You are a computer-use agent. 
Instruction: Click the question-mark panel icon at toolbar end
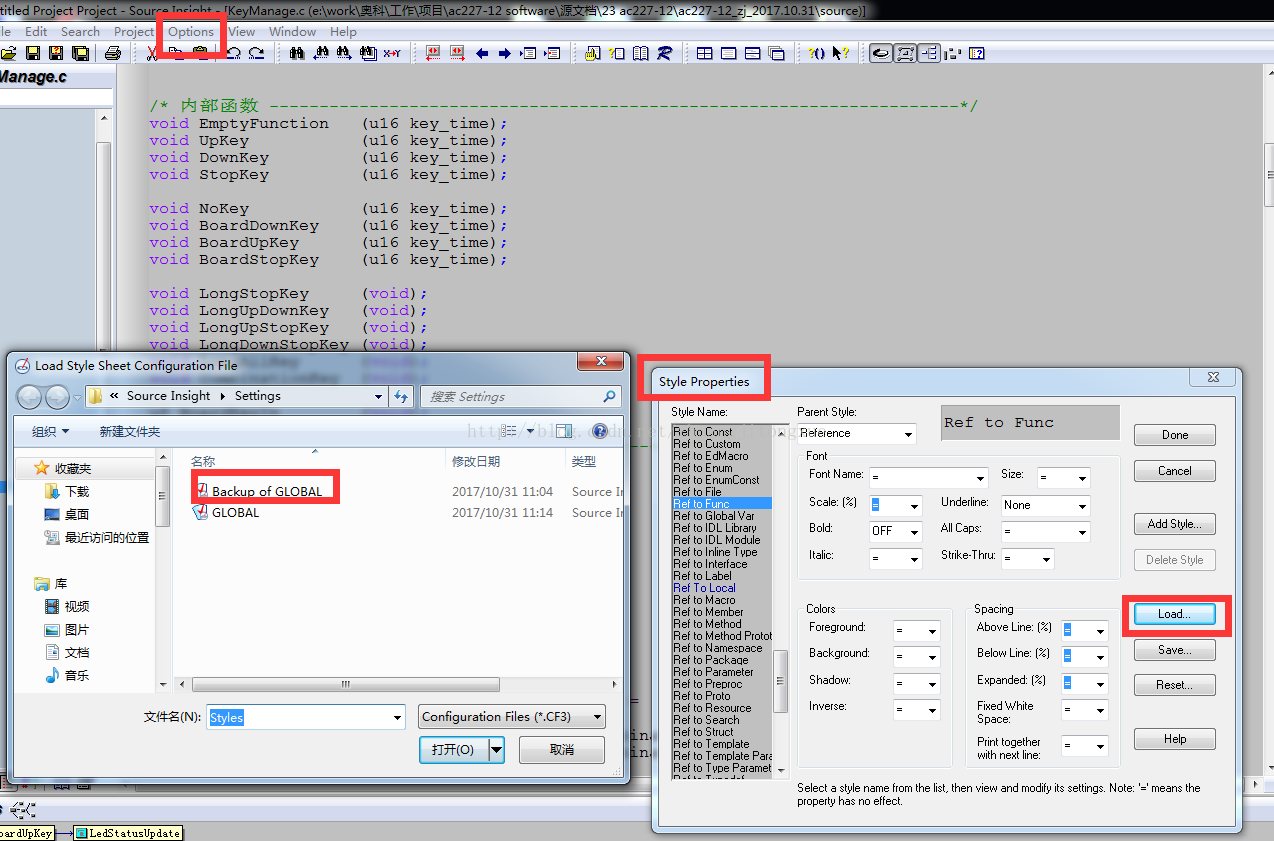point(977,53)
